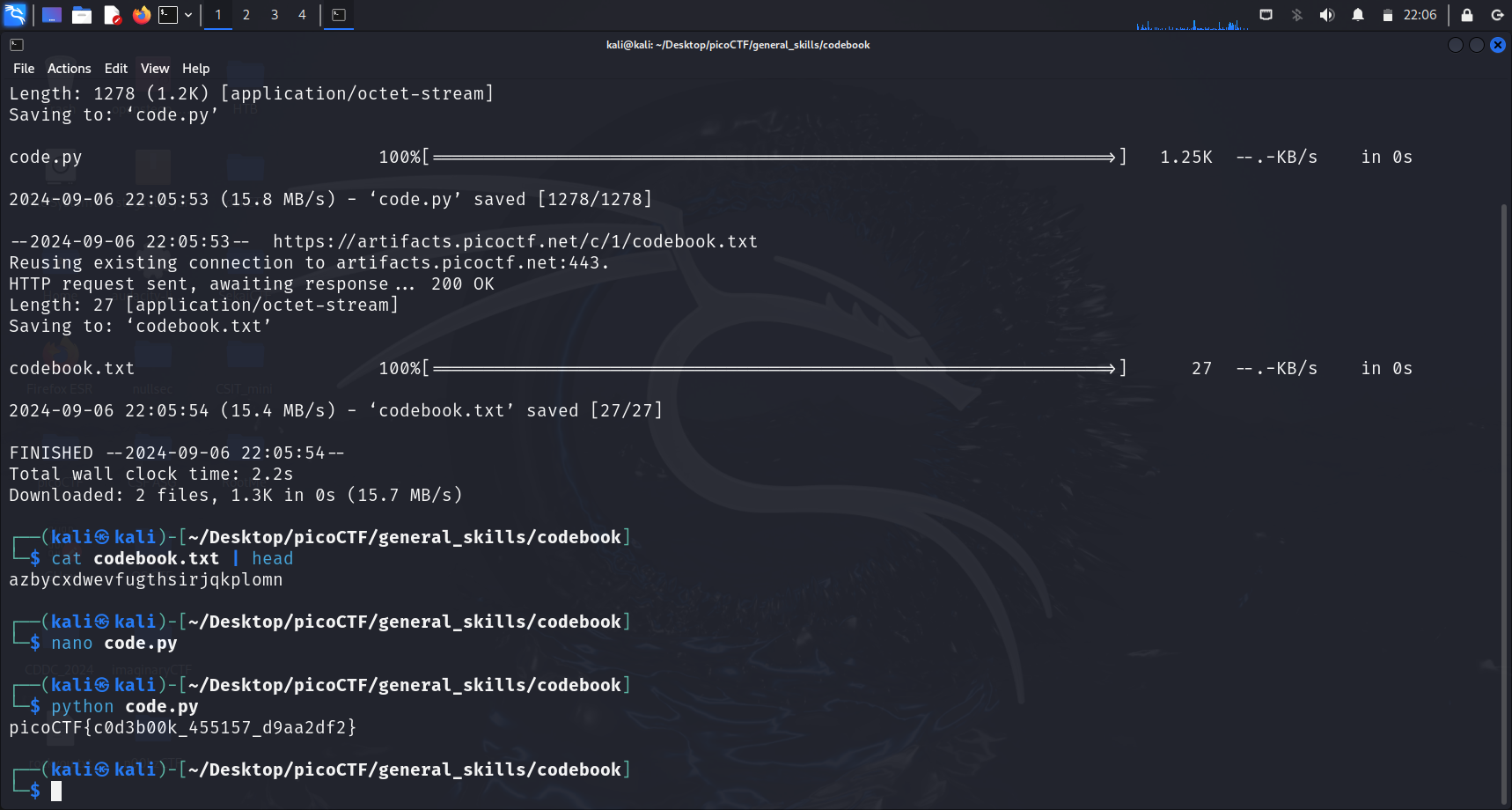Click the terminal window taskbar button
The image size is (1512, 810).
pyautogui.click(x=339, y=15)
